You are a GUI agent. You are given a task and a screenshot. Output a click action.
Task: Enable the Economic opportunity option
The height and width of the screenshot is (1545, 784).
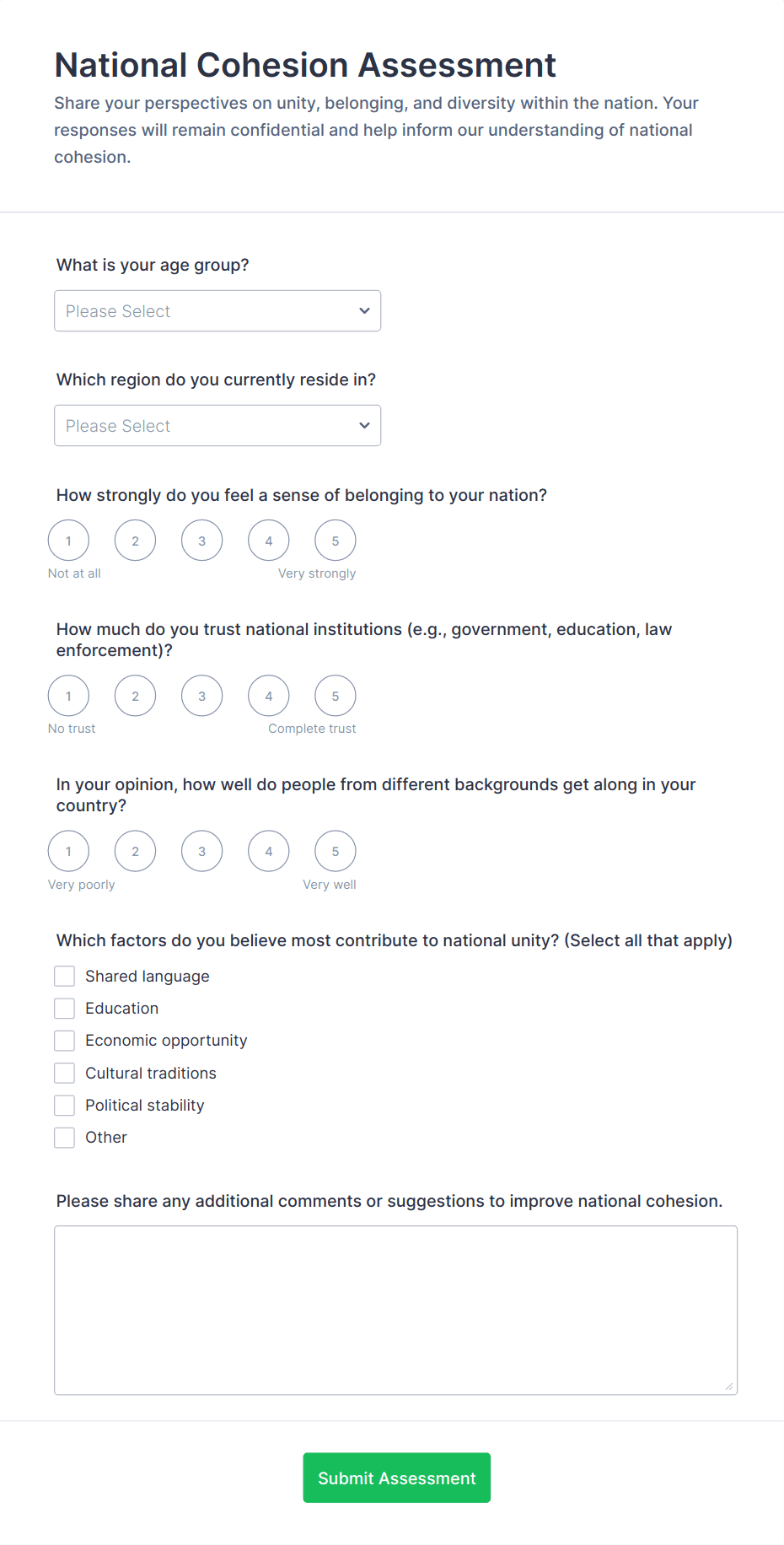[64, 1040]
